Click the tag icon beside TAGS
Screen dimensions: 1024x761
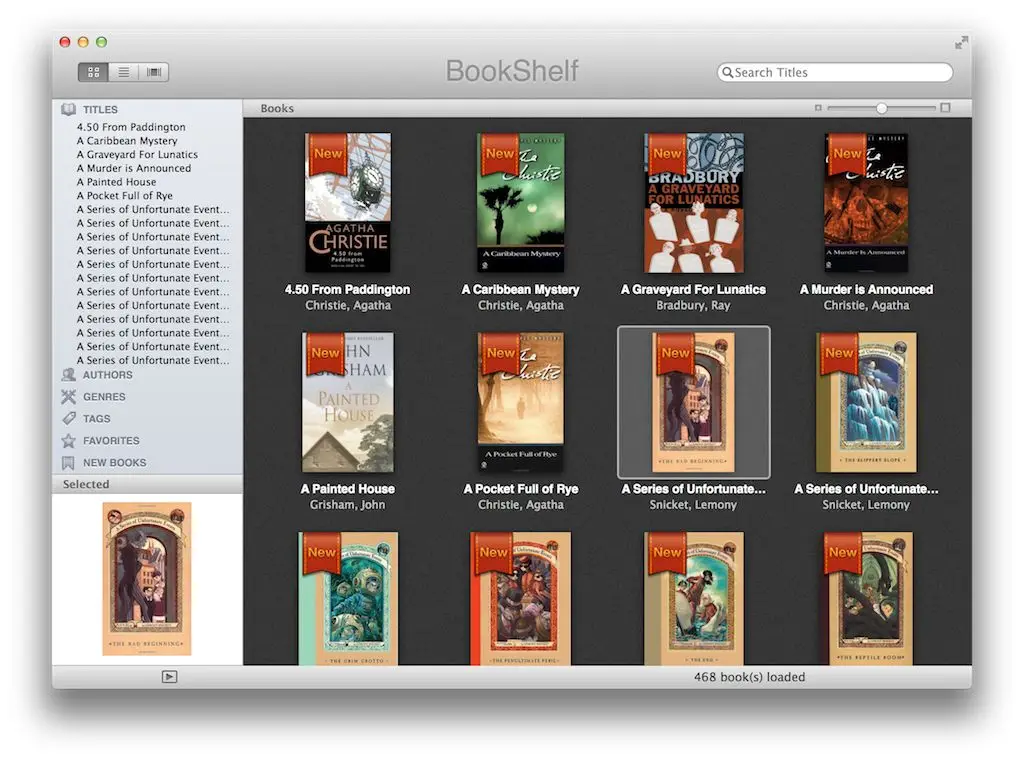tap(69, 419)
